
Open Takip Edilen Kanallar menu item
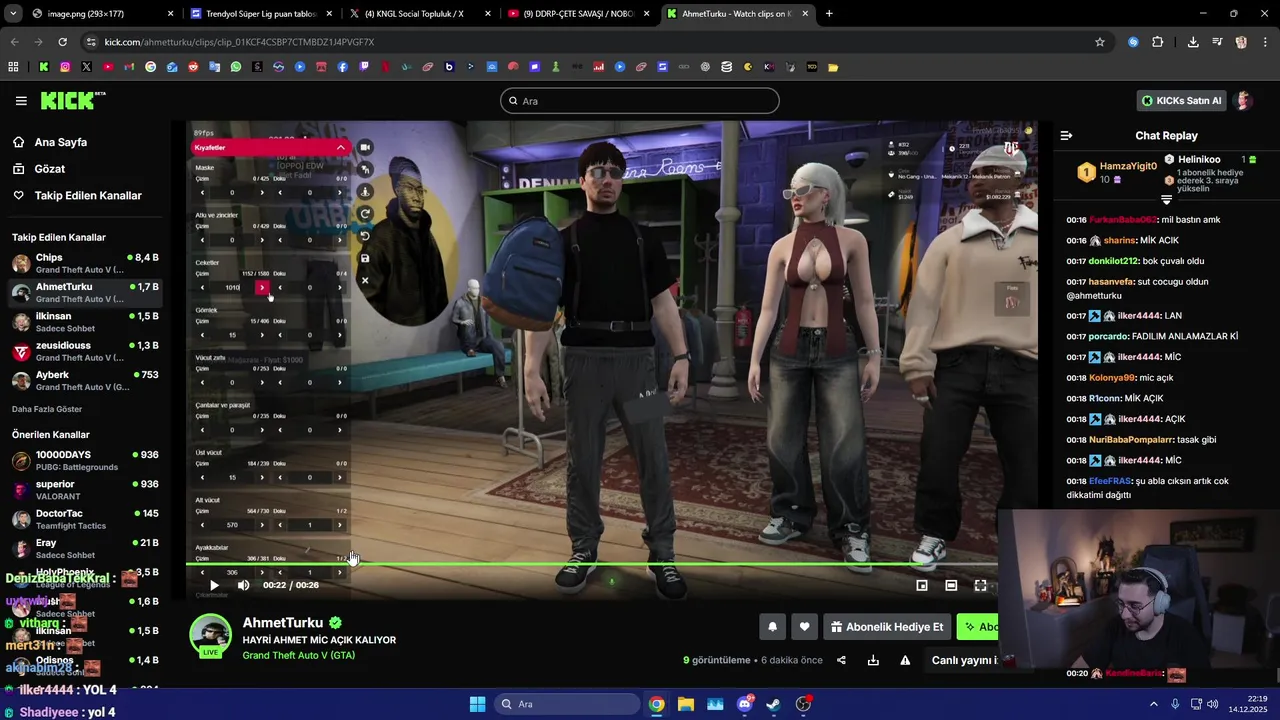88,196
